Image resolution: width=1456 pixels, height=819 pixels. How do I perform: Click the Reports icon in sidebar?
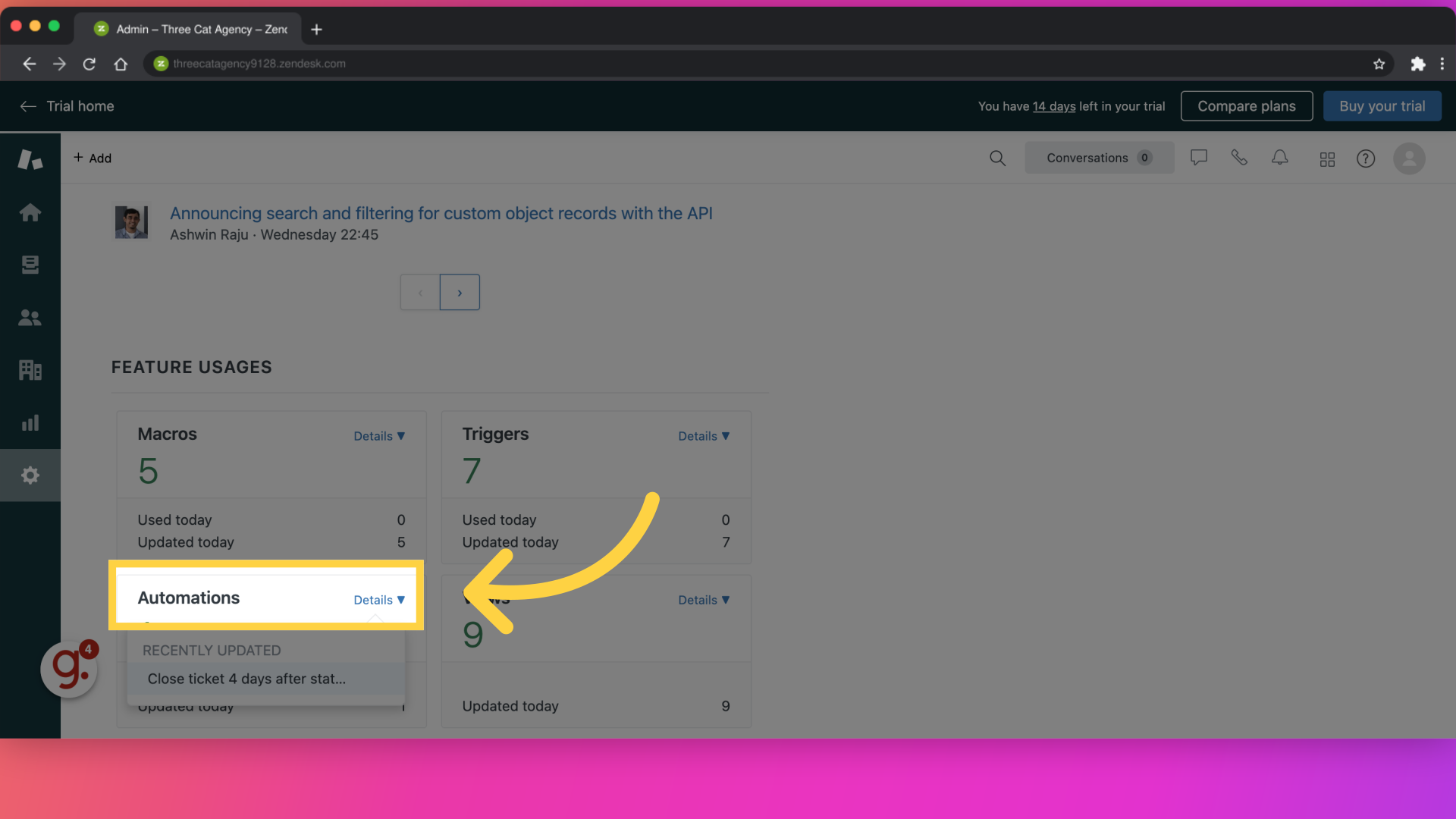coord(30,422)
